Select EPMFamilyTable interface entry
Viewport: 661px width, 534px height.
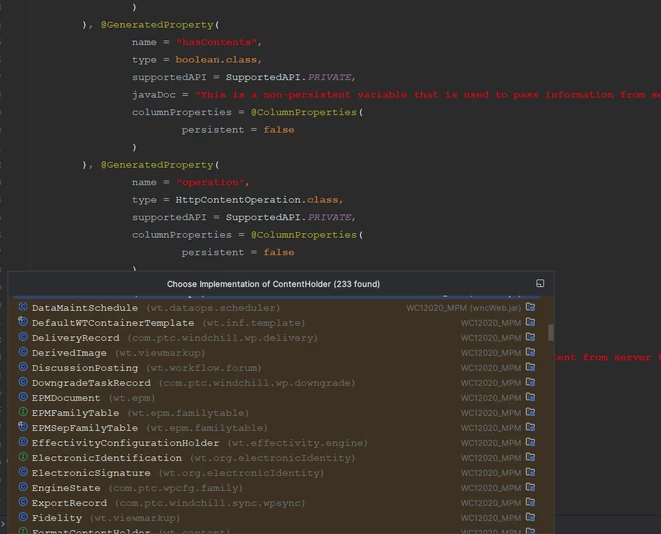[277, 413]
